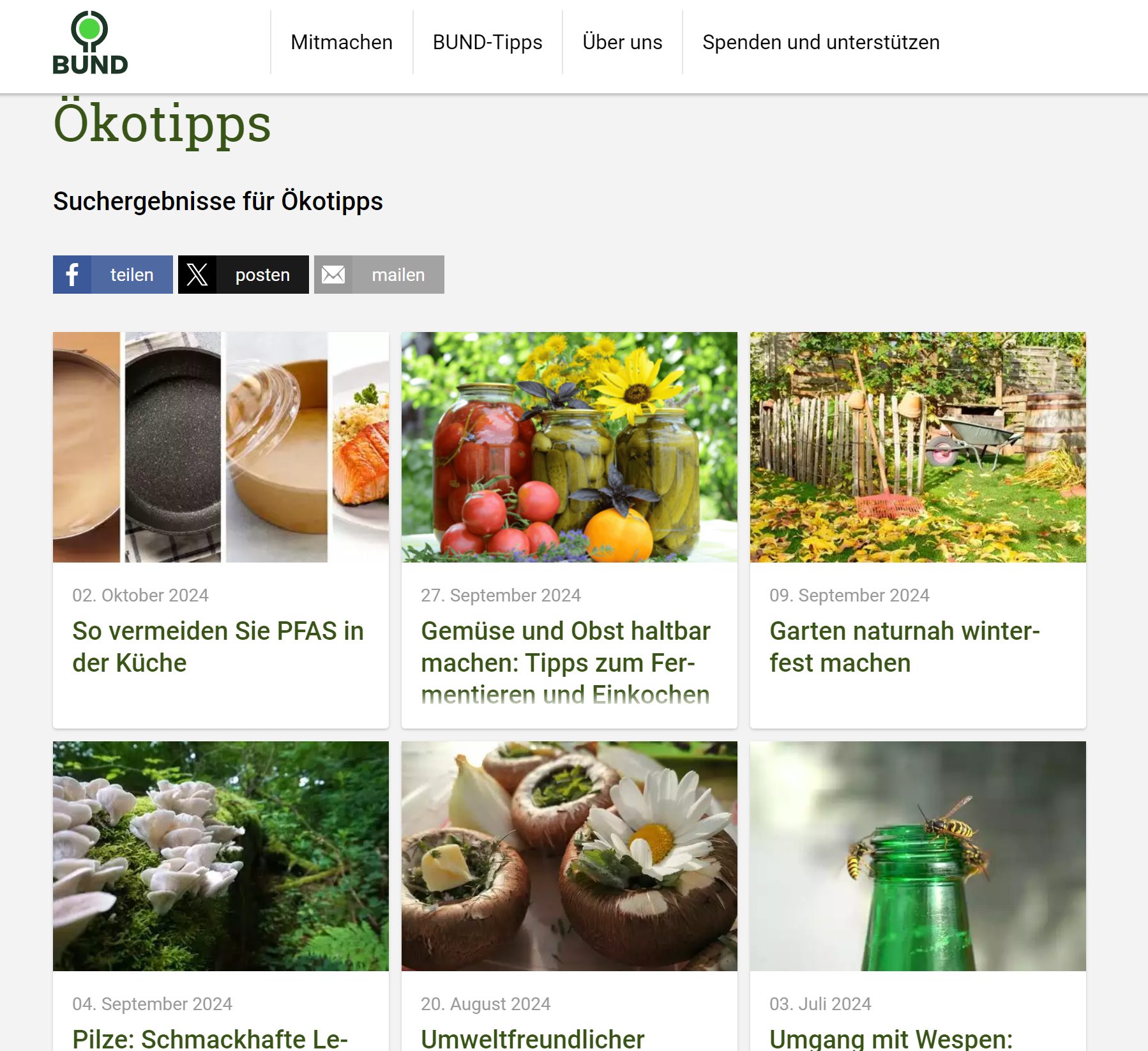Open the Über uns menu

click(623, 42)
